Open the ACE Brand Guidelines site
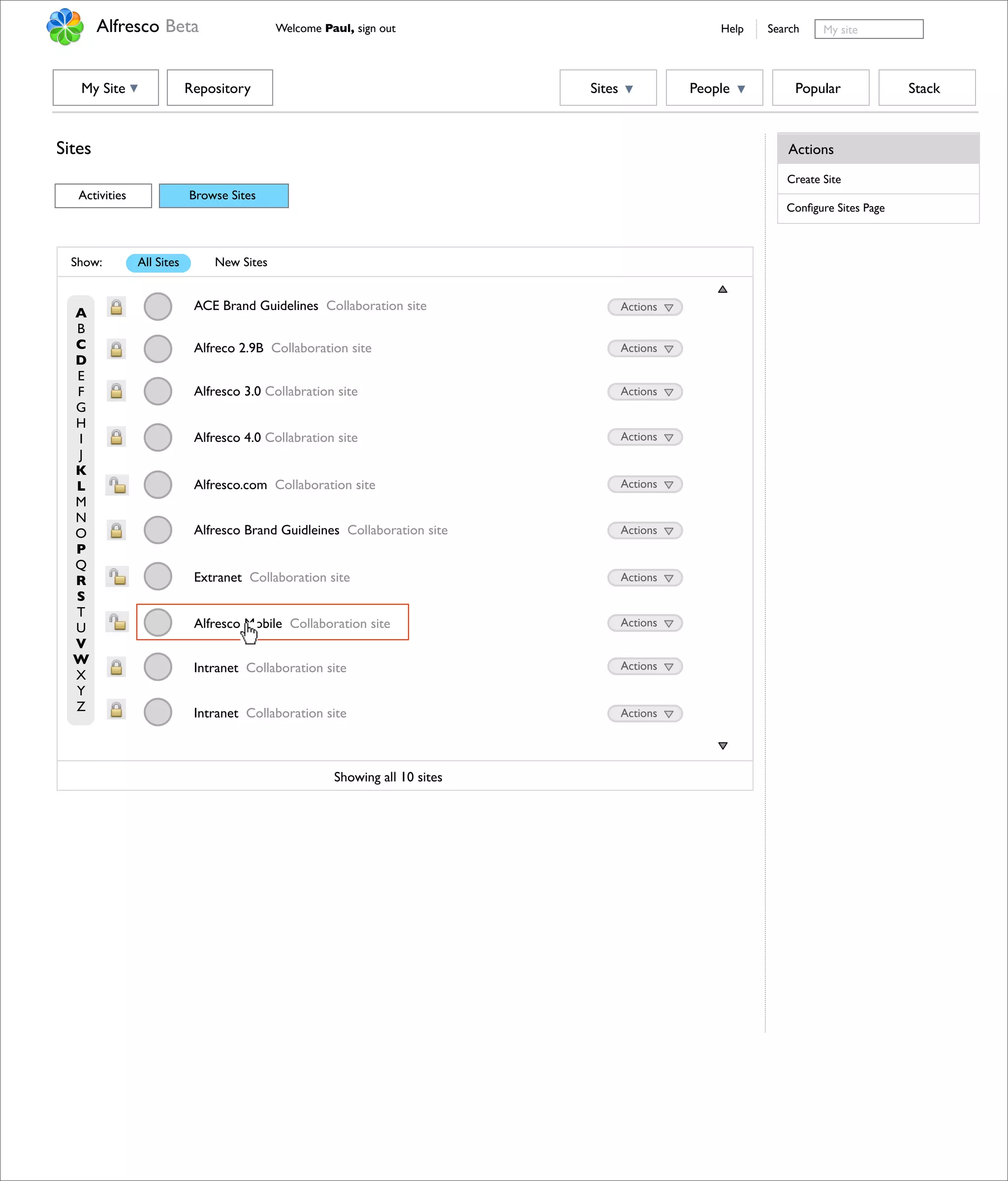This screenshot has height=1181, width=1008. click(x=256, y=306)
